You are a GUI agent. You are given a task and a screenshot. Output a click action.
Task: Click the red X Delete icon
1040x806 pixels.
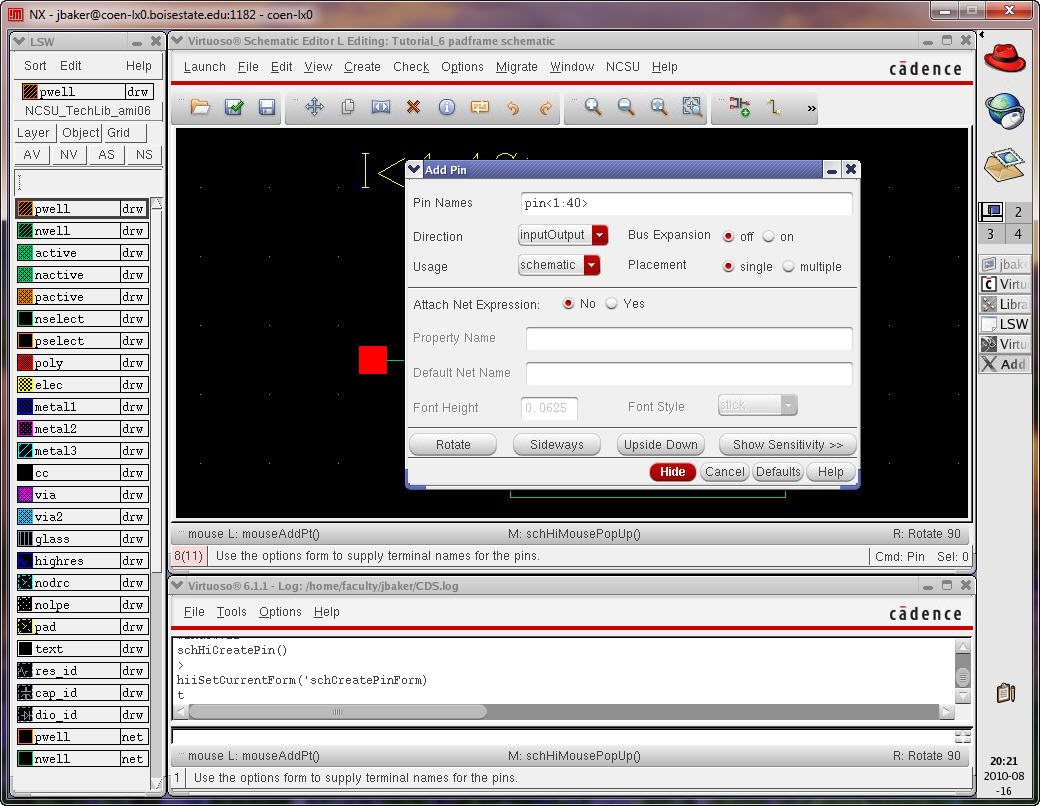click(x=413, y=107)
